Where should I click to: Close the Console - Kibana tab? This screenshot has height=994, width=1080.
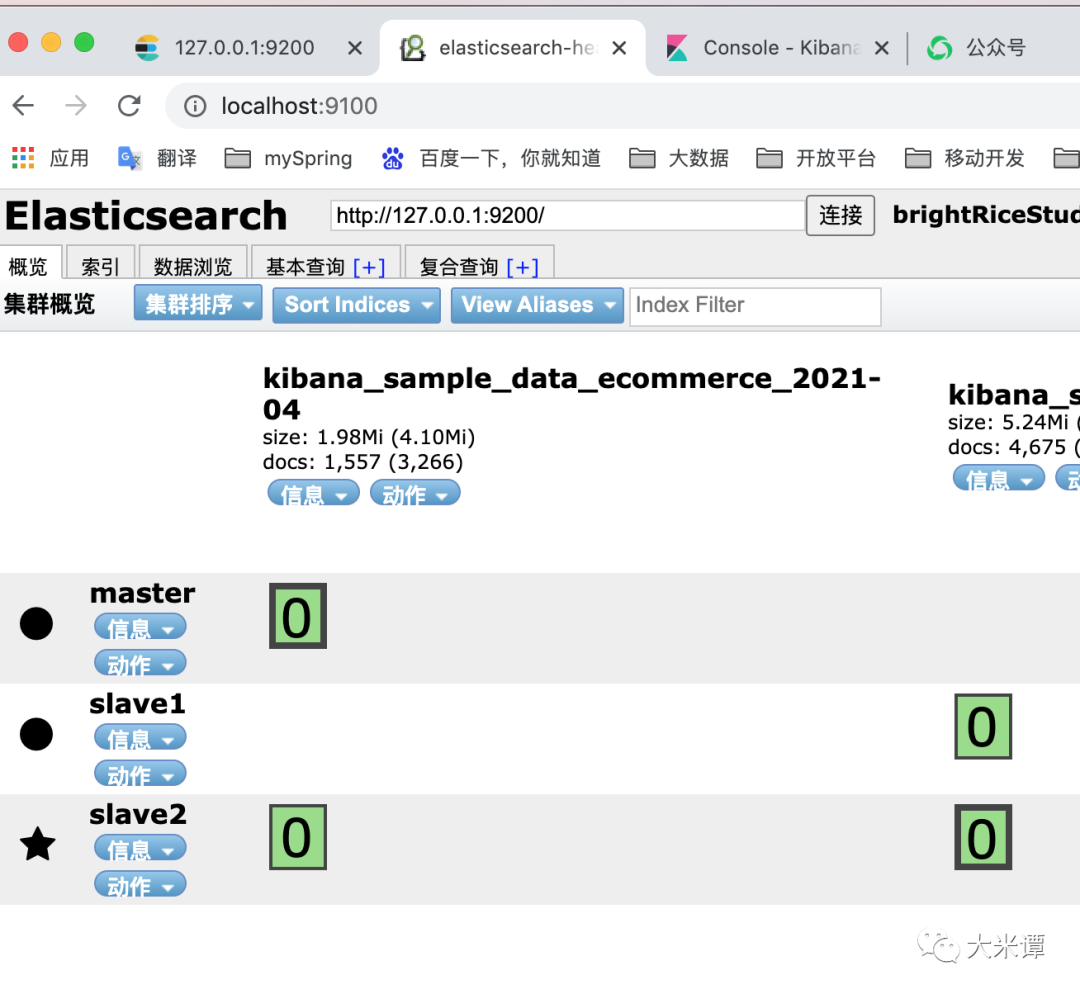point(882,48)
